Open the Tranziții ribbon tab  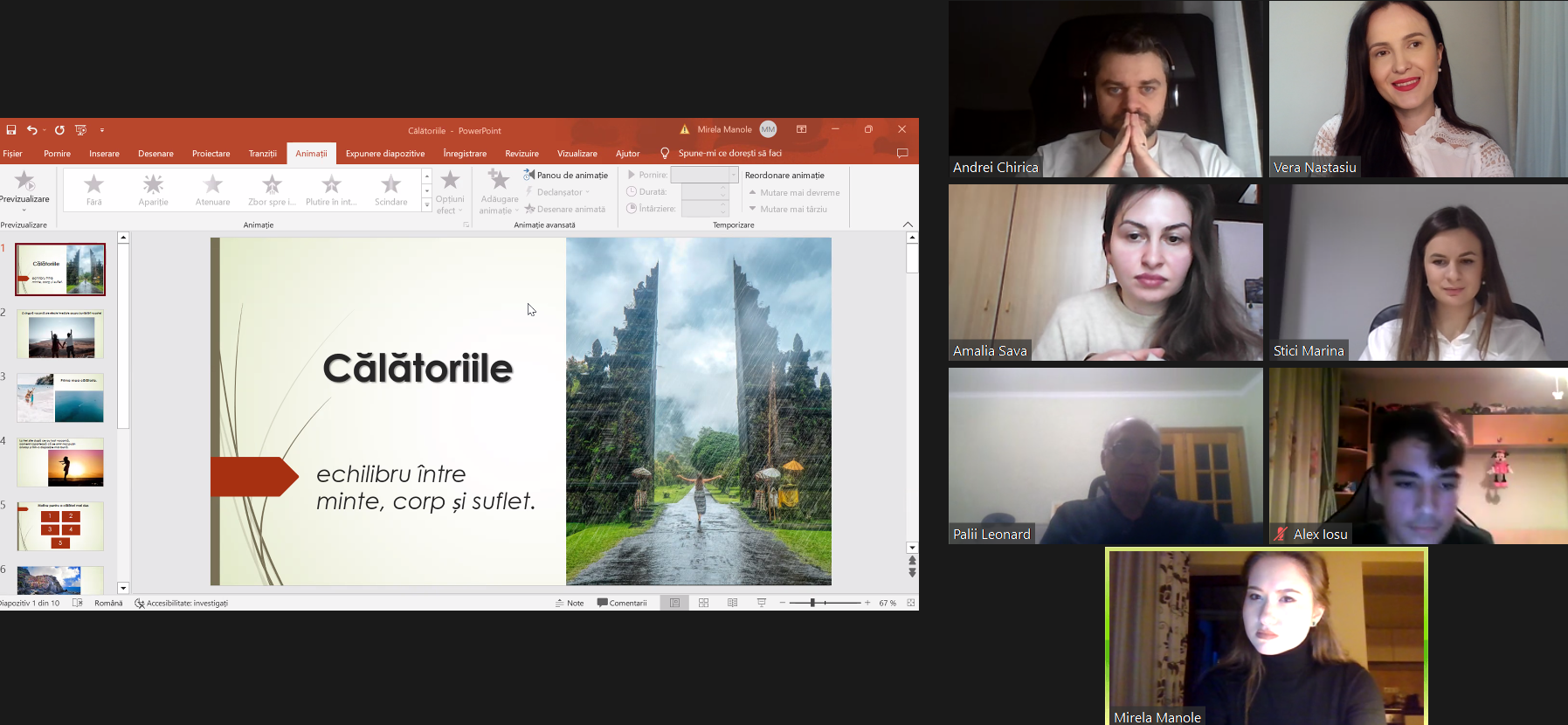tap(262, 154)
